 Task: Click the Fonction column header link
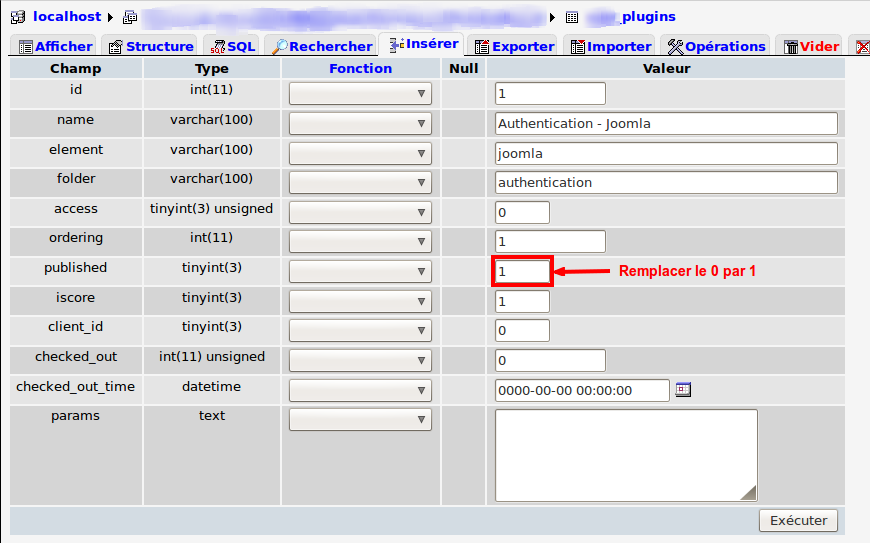click(360, 69)
